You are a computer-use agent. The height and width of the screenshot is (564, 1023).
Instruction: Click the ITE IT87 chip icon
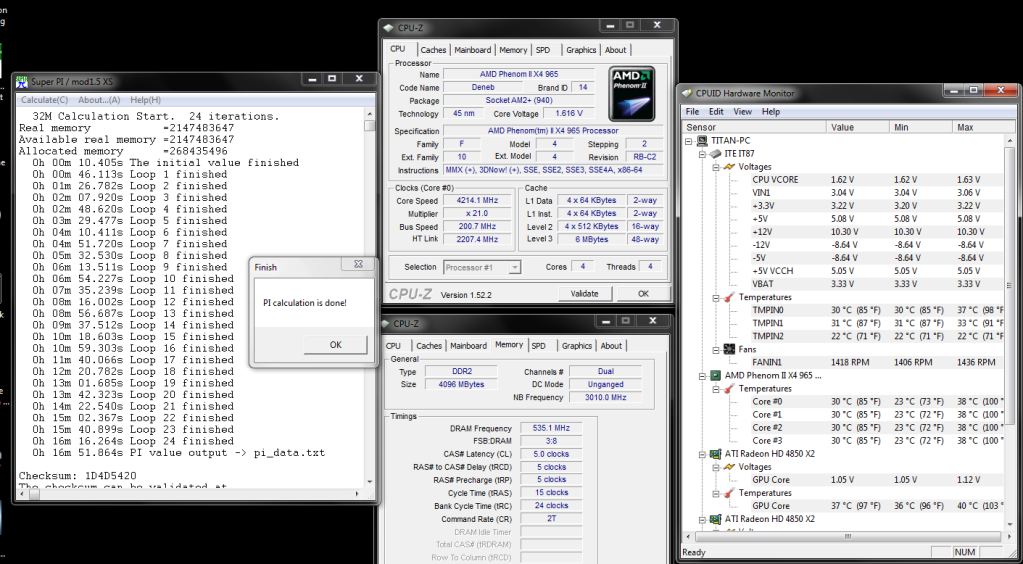tap(713, 154)
